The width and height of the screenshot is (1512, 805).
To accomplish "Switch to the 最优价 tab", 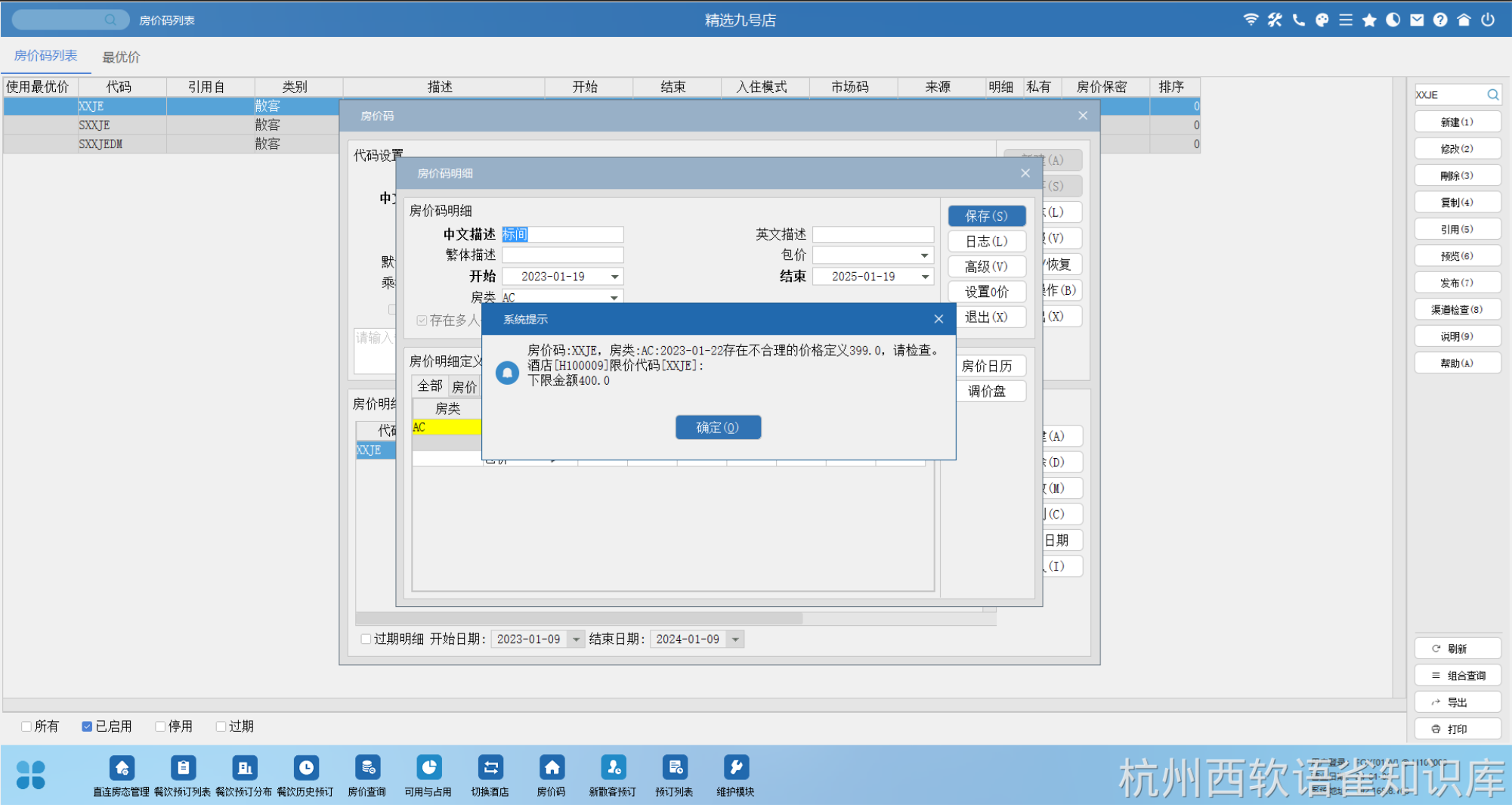I will 121,57.
